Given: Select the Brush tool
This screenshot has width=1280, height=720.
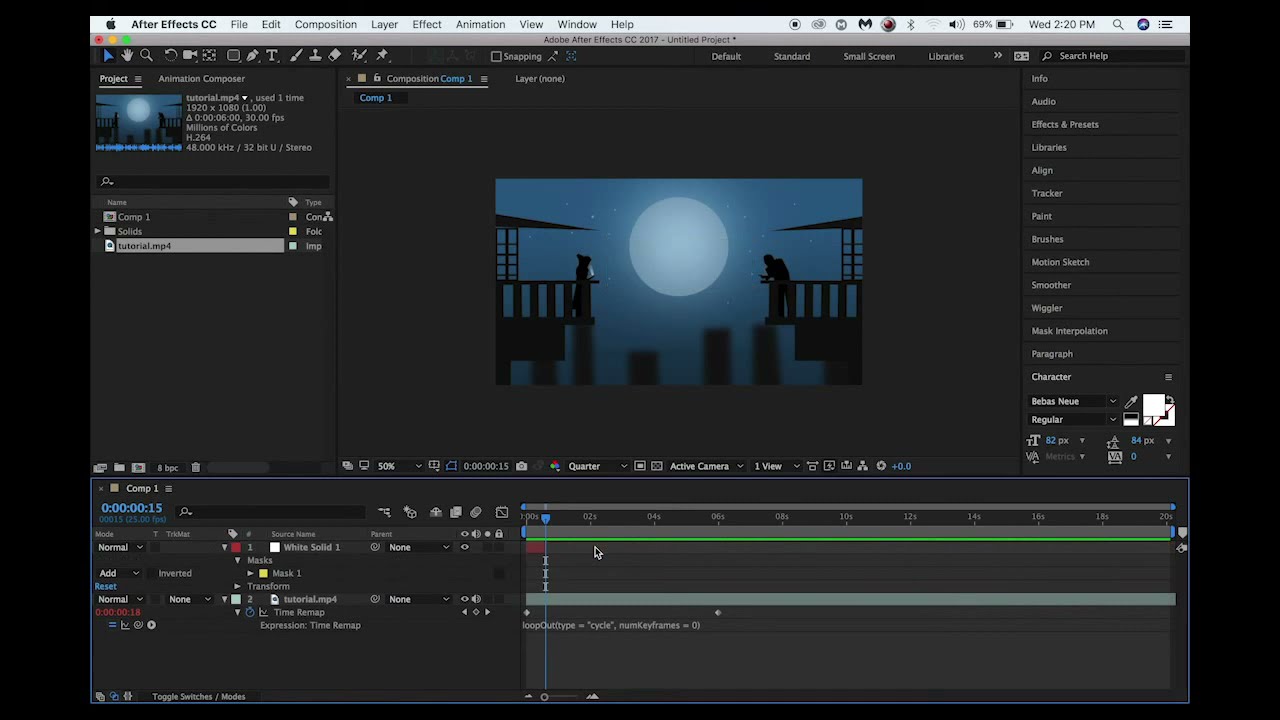Looking at the screenshot, I should pyautogui.click(x=297, y=56).
